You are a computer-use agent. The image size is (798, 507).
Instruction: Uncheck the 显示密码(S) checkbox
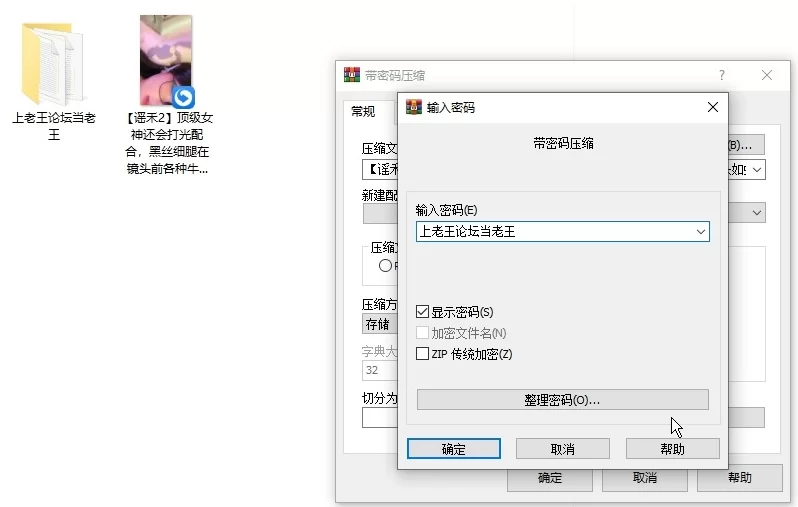click(x=422, y=312)
